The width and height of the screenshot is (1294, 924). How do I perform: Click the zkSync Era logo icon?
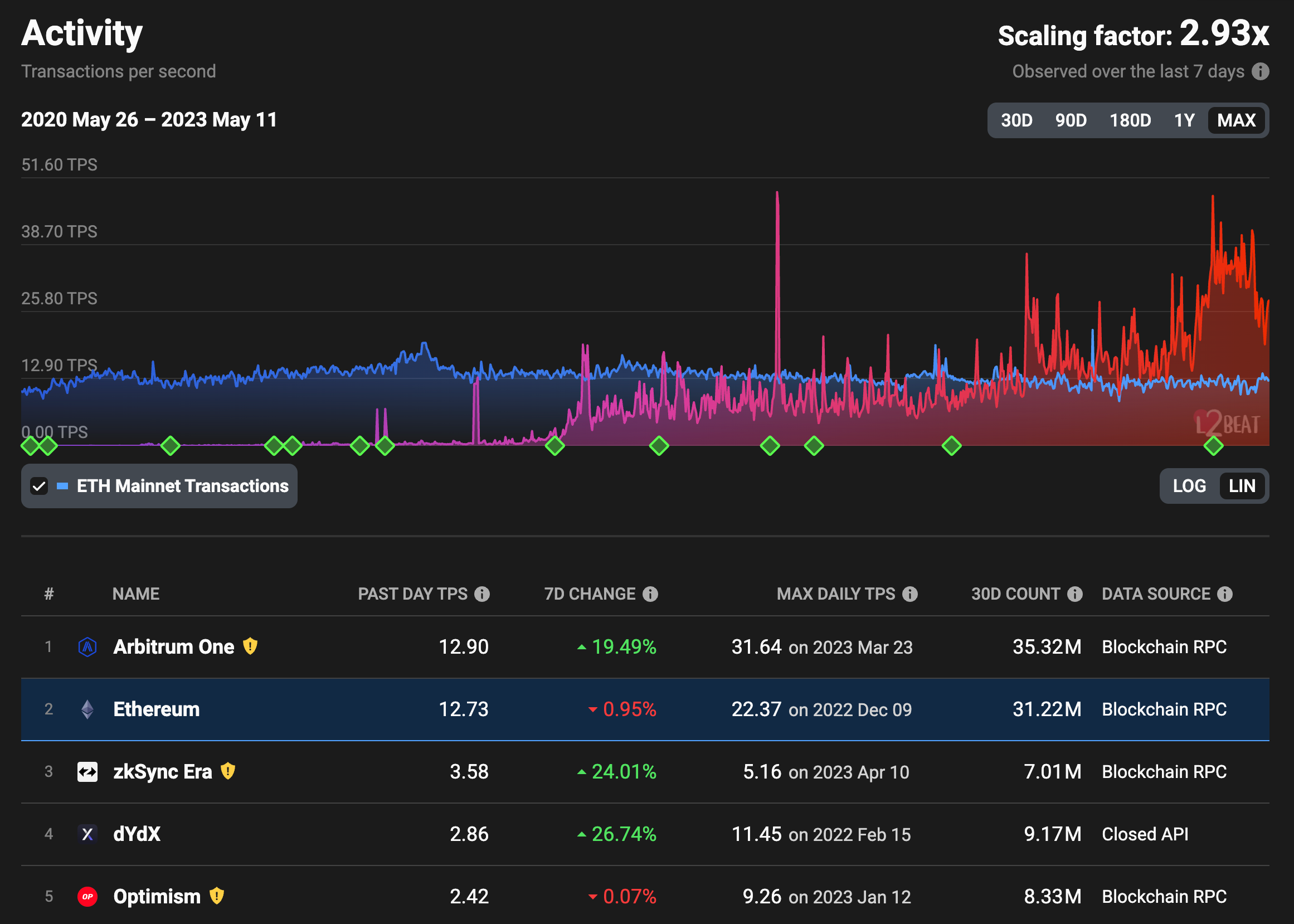point(86,771)
